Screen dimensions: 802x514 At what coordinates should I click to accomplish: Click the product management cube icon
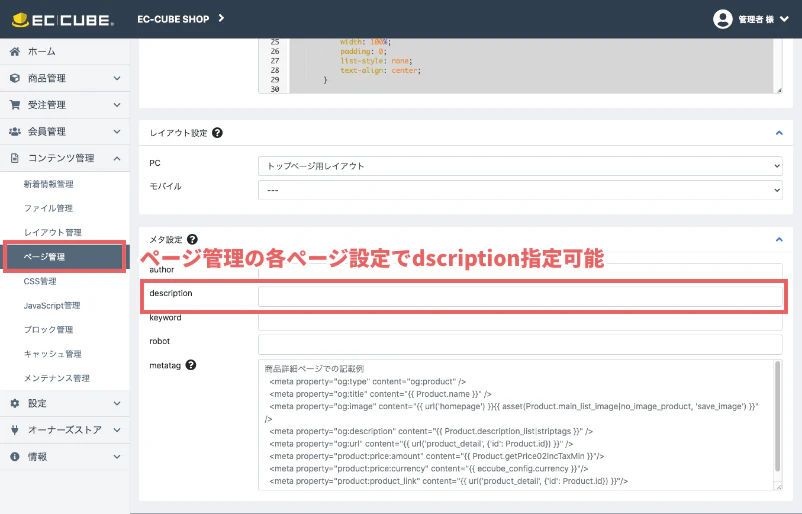15,78
